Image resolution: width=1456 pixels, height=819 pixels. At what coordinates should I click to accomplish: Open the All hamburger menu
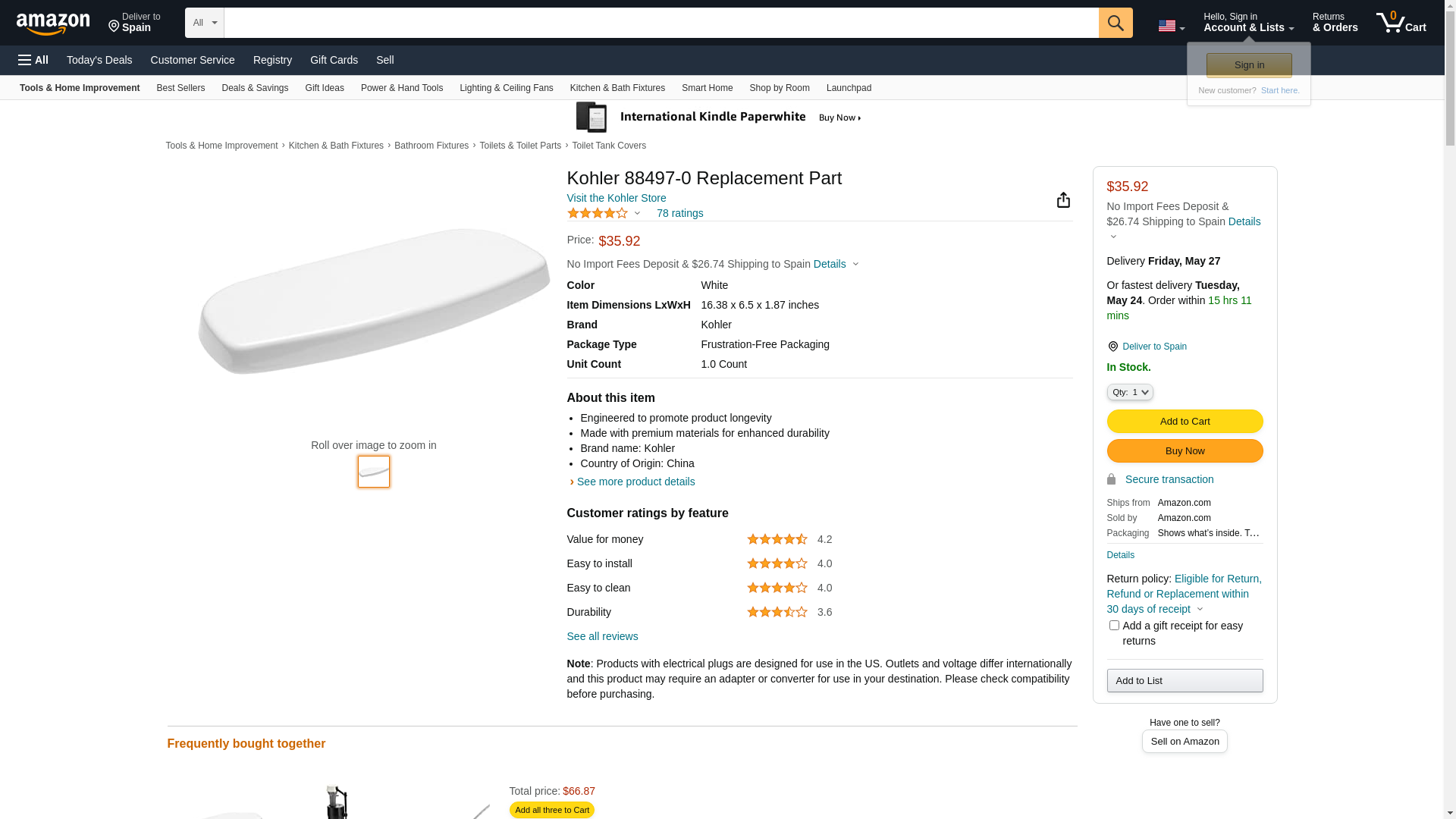pos(33,60)
